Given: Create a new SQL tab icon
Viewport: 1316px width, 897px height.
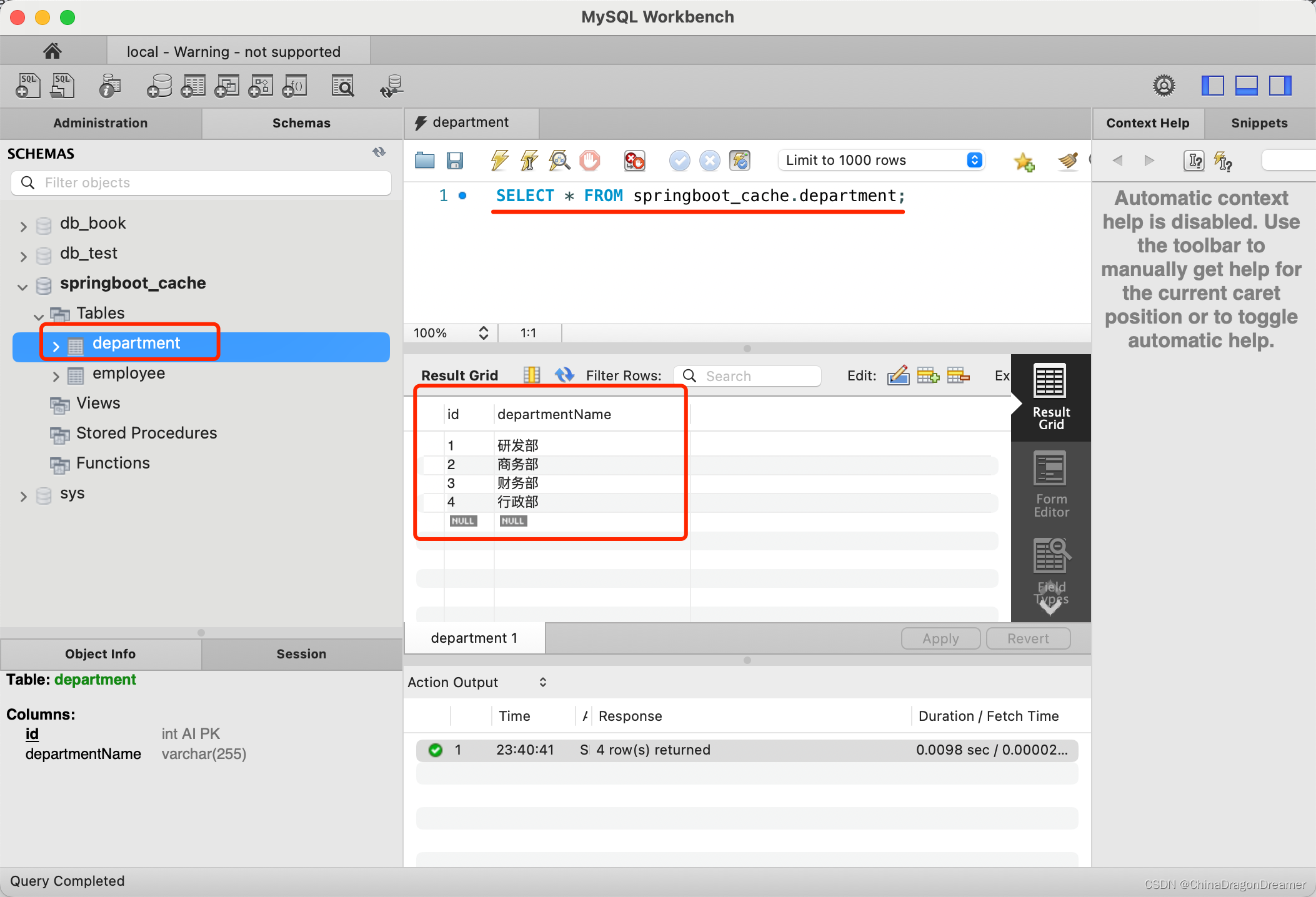Looking at the screenshot, I should tap(28, 86).
